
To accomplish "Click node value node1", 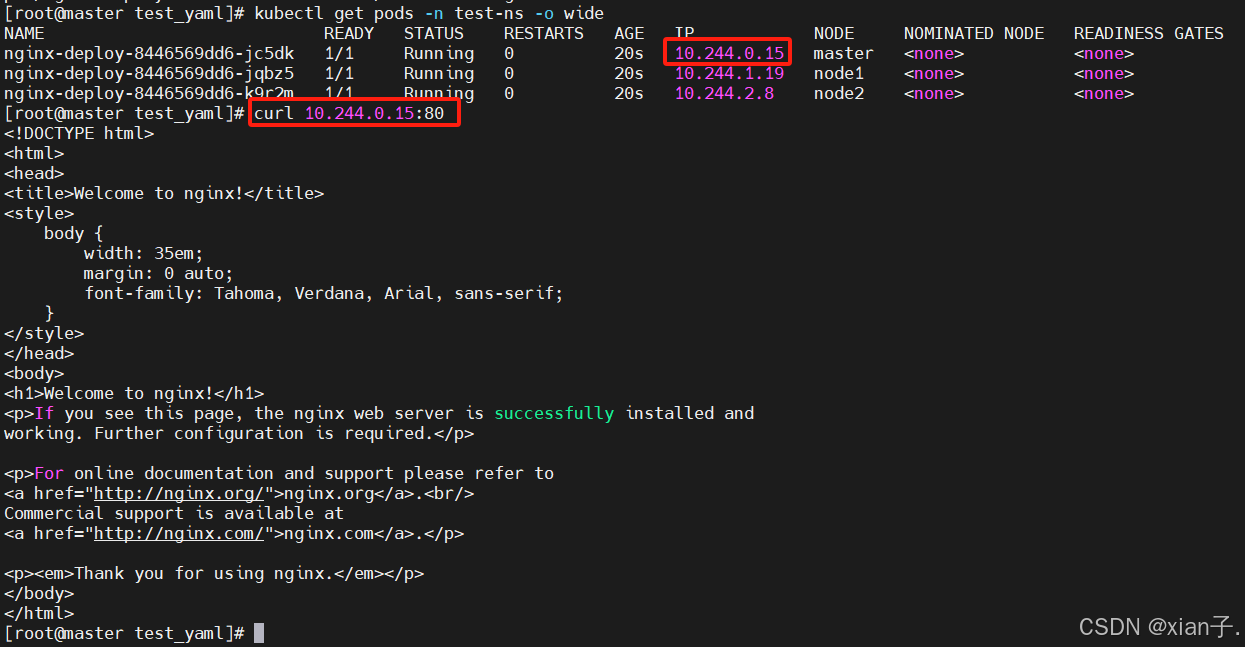I will [839, 73].
